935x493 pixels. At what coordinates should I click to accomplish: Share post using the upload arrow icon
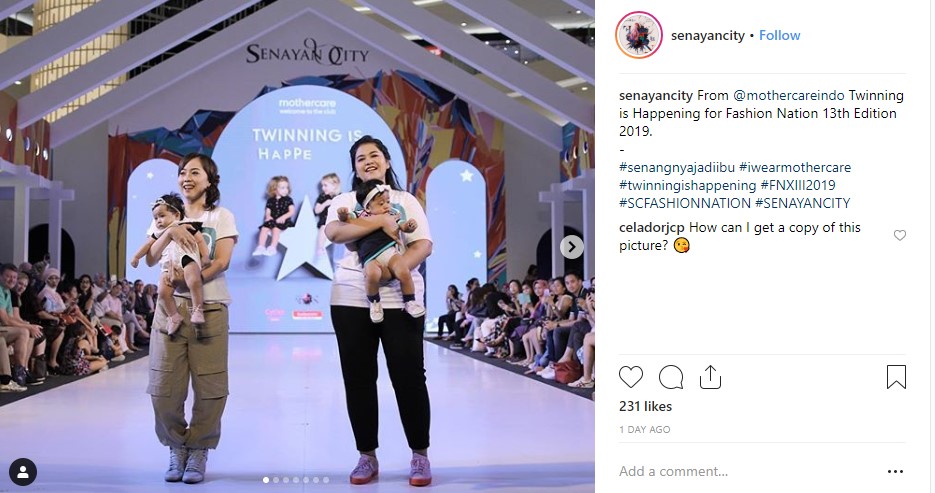[x=710, y=377]
